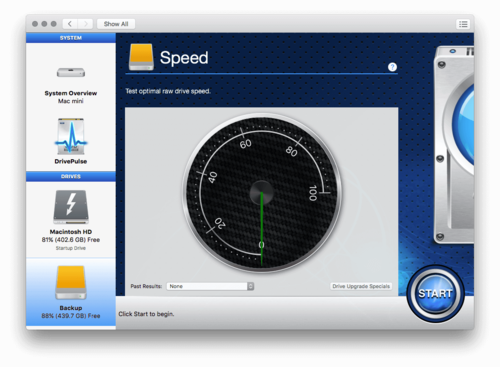Screen dimensions: 500x367
Task: Go back with the left arrow
Action: (x=70, y=24)
